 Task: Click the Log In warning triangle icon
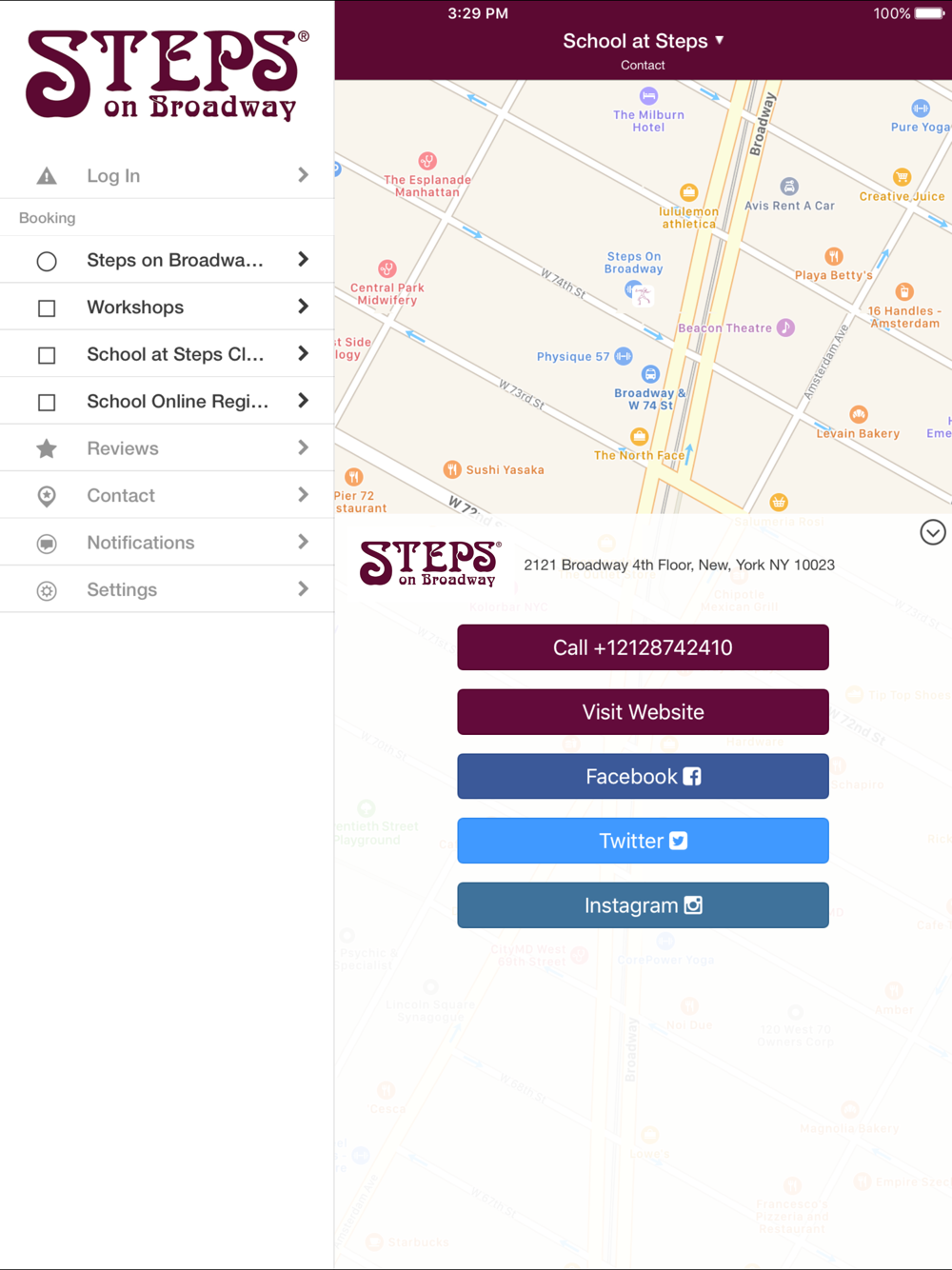(47, 176)
